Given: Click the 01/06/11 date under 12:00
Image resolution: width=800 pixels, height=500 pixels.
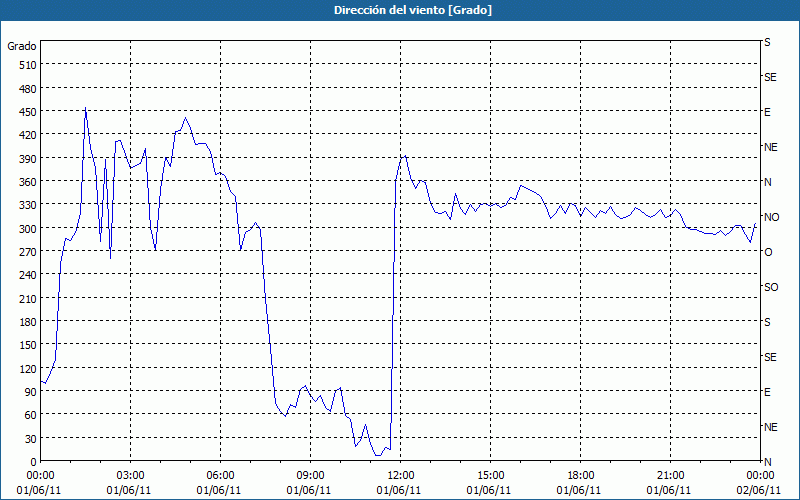Looking at the screenshot, I should point(399,490).
